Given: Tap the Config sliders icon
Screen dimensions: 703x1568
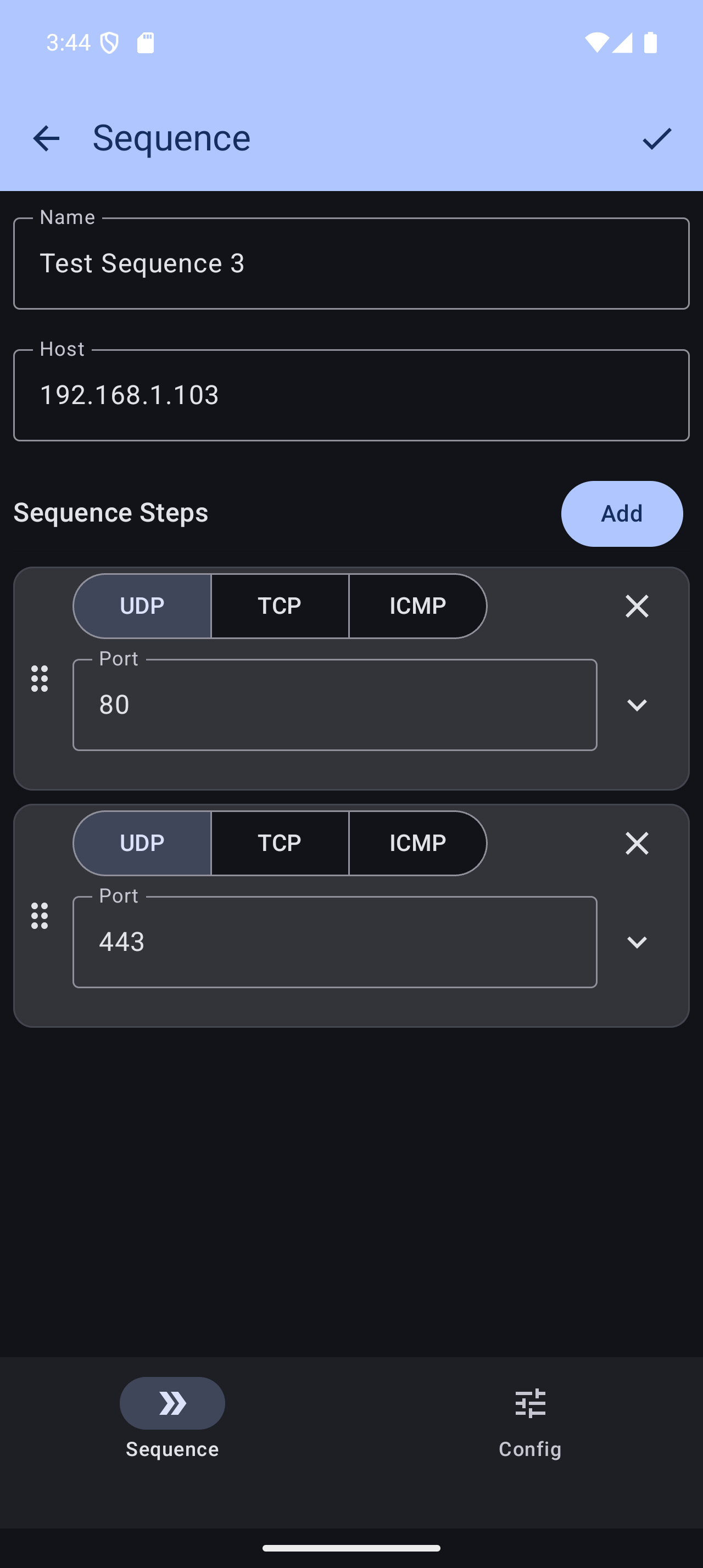Looking at the screenshot, I should click(530, 1403).
